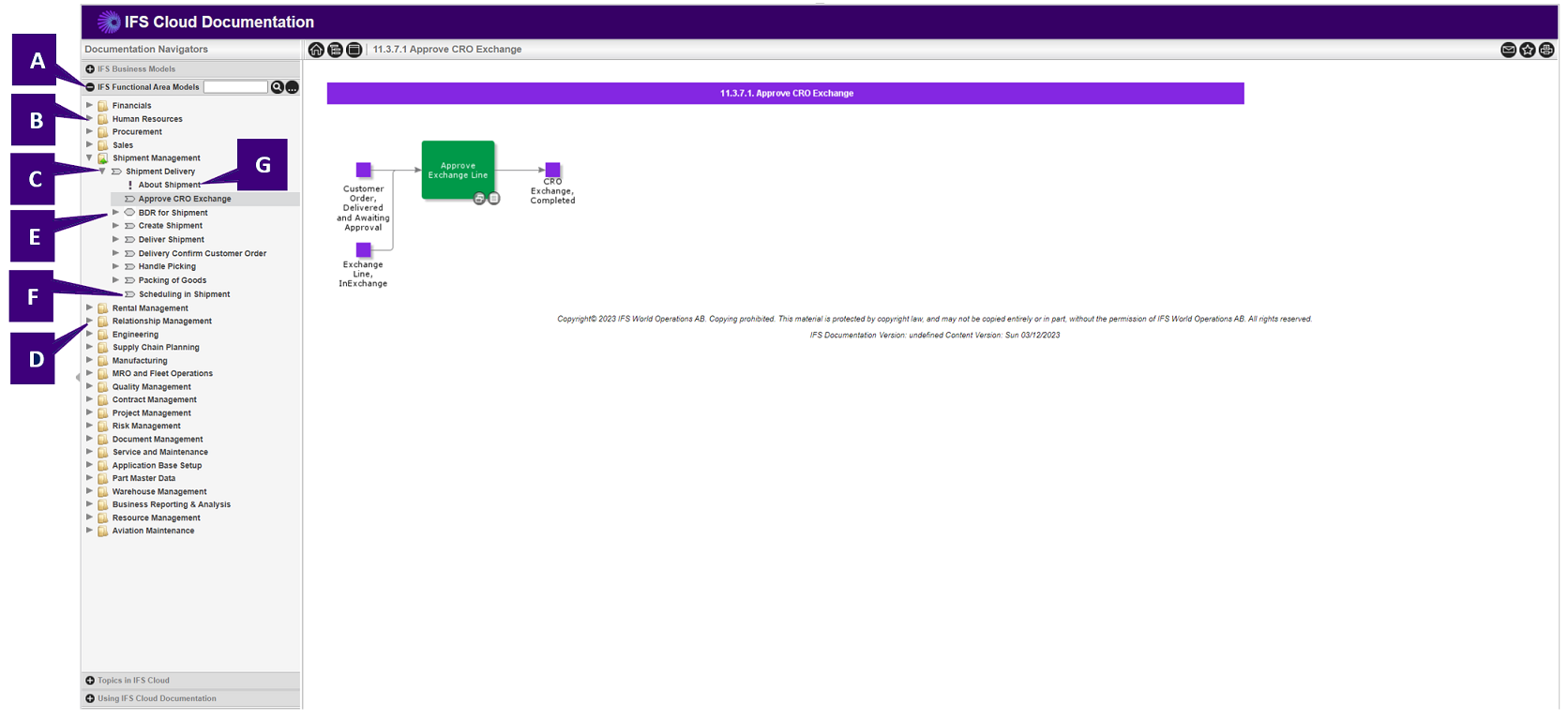Click the printer icon in the top right
Viewport: 1568px width, 719px height.
click(1546, 50)
